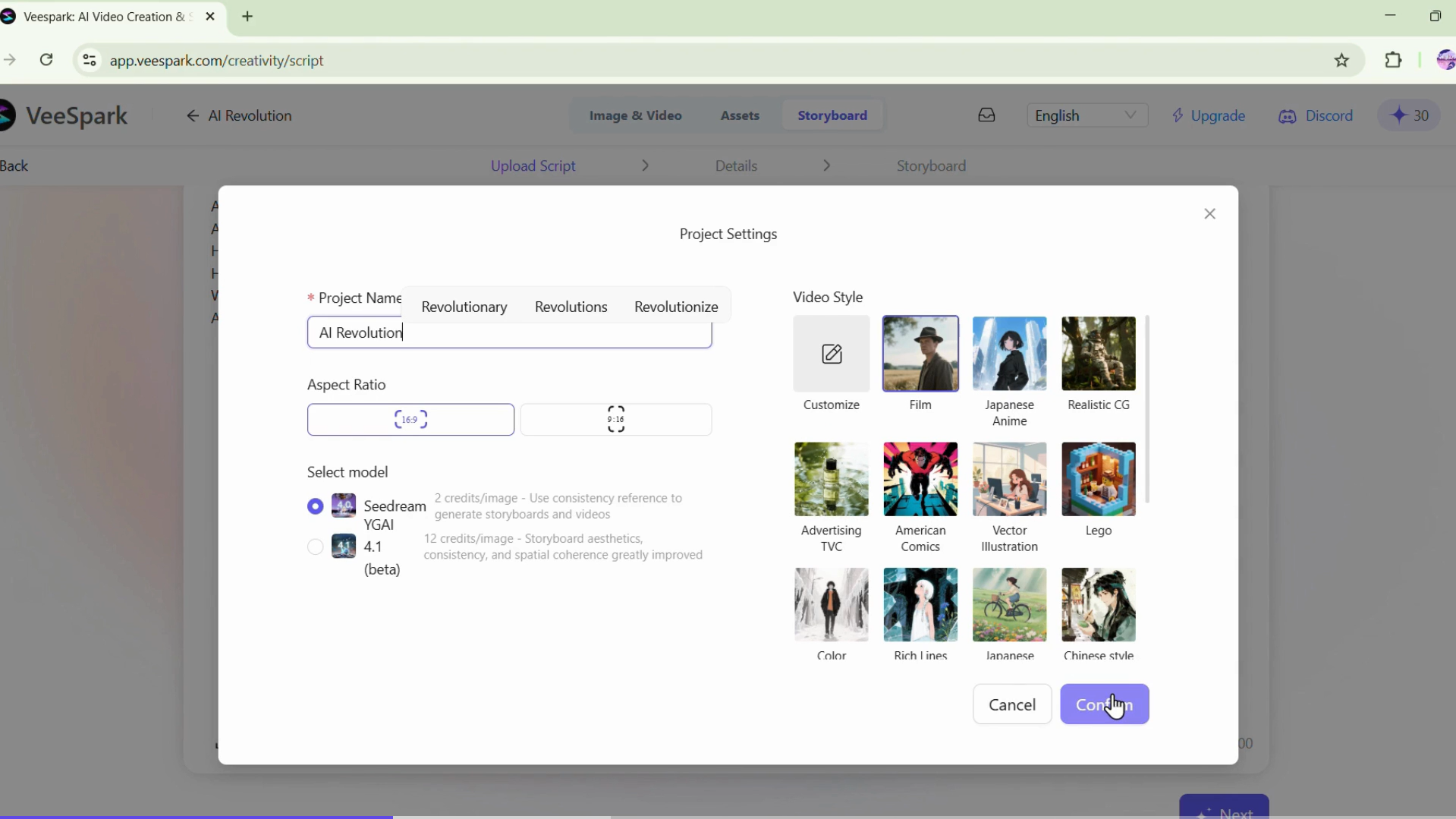Screen dimensions: 1456x819
Task: Click the 'Video Style' heading
Action: click(828, 297)
